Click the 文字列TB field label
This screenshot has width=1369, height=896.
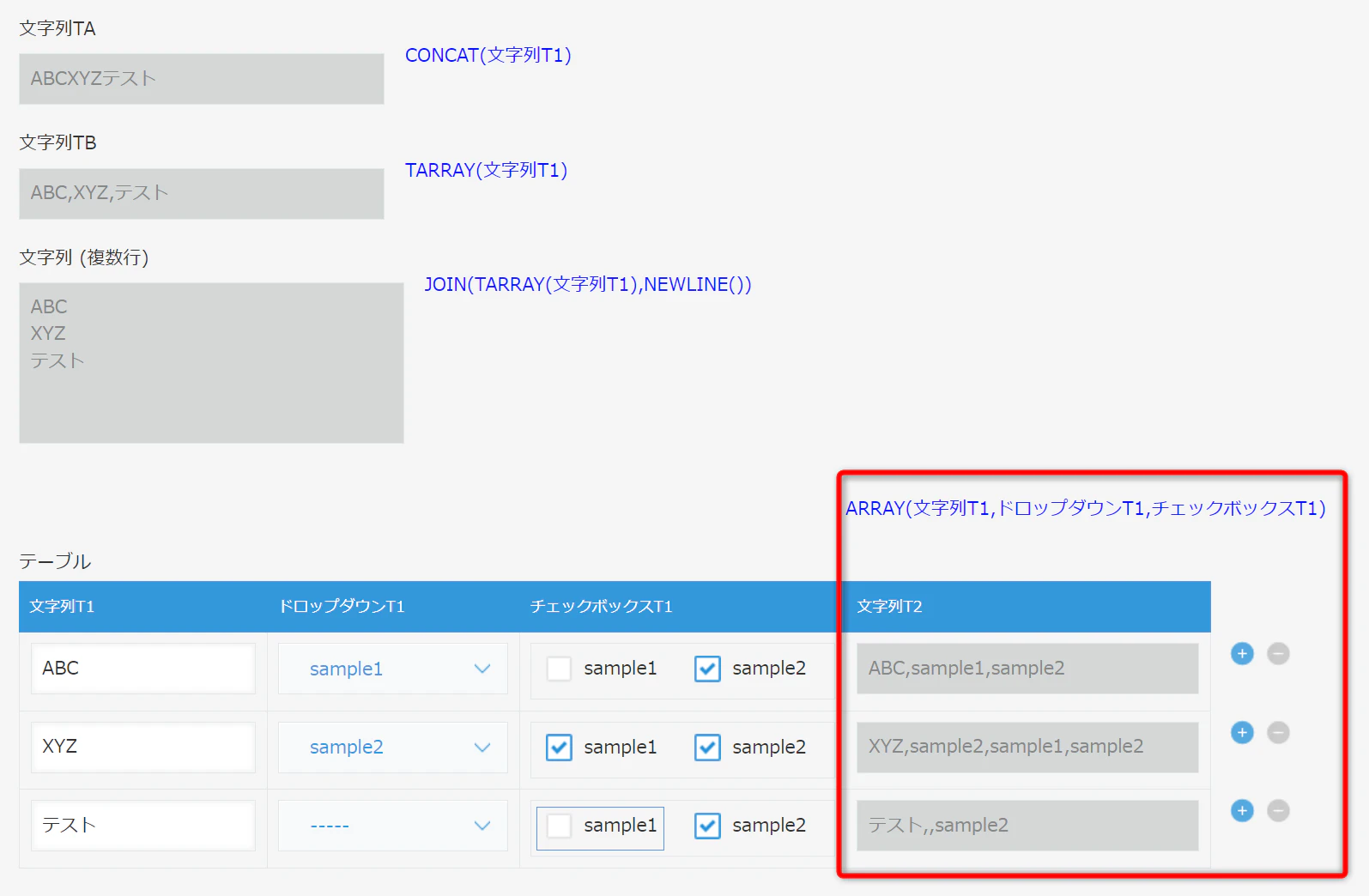(58, 142)
